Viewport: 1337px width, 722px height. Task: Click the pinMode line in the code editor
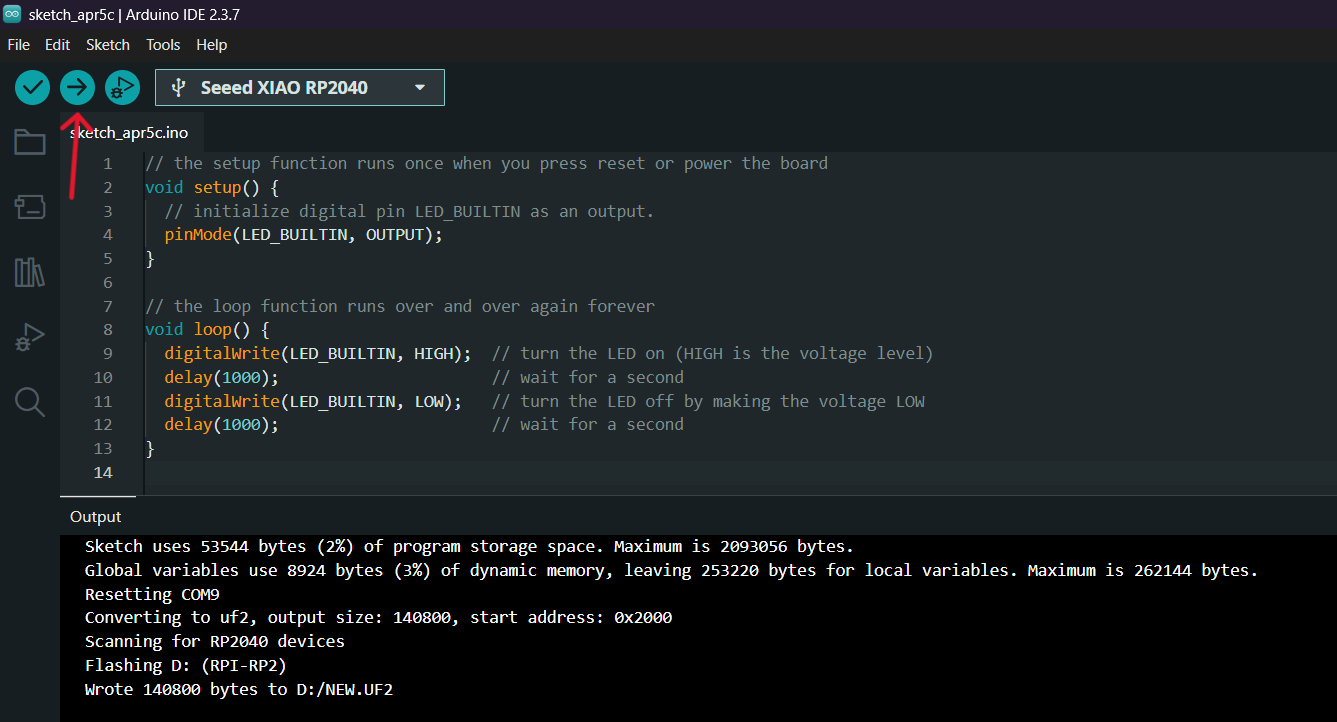(303, 235)
